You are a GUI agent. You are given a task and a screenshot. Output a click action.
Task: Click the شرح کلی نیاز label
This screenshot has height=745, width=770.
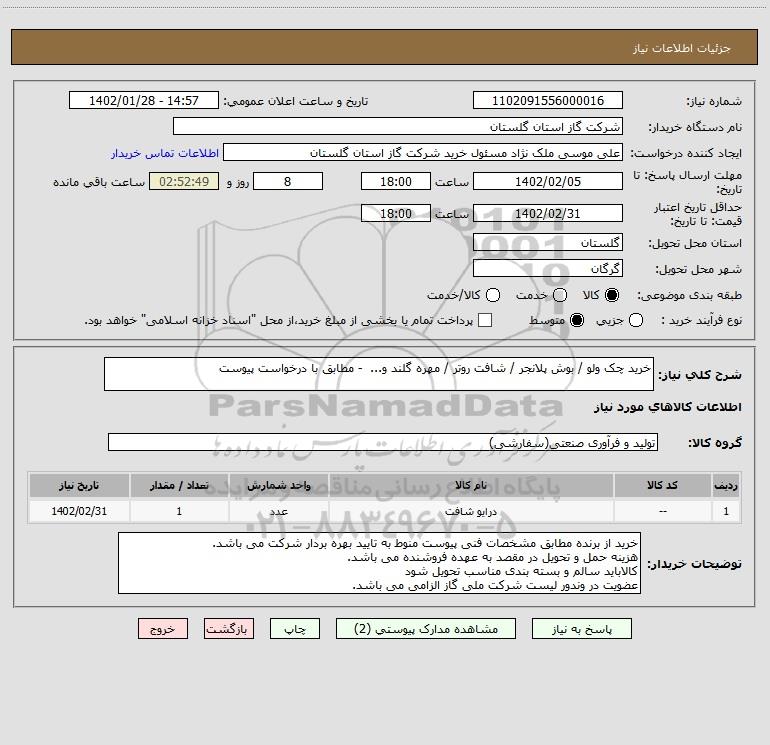(700, 375)
